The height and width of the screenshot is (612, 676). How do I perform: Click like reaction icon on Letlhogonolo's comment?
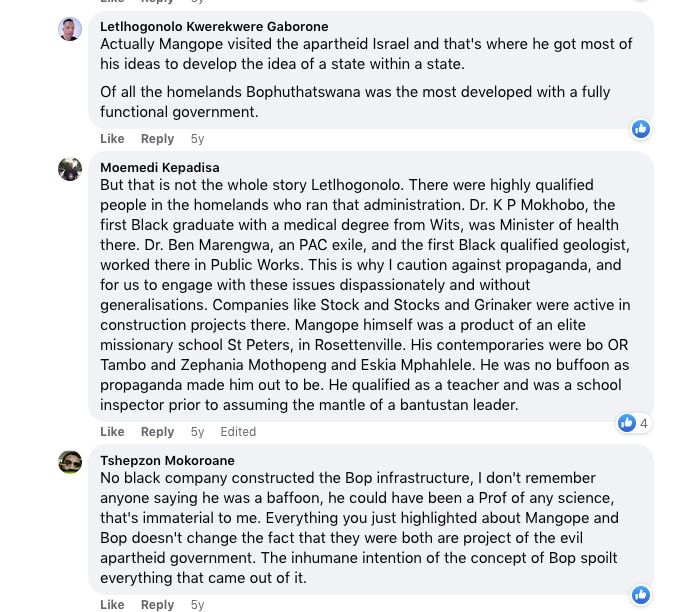click(x=641, y=129)
